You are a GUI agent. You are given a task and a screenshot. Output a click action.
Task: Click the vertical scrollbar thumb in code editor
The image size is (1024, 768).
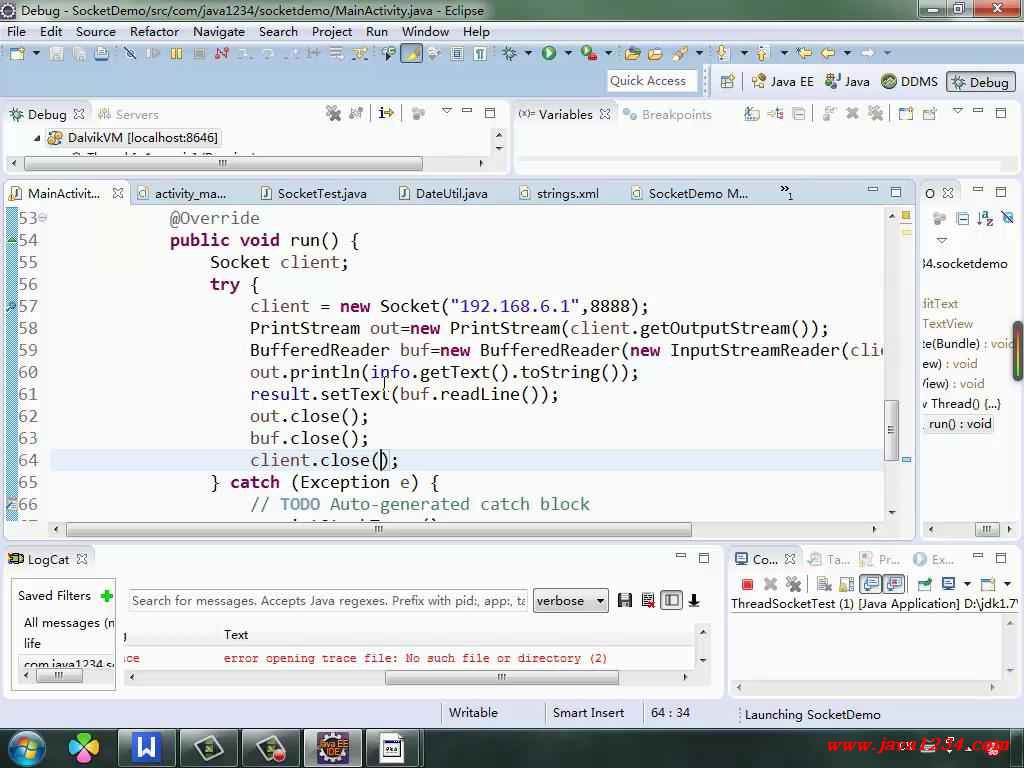[891, 430]
